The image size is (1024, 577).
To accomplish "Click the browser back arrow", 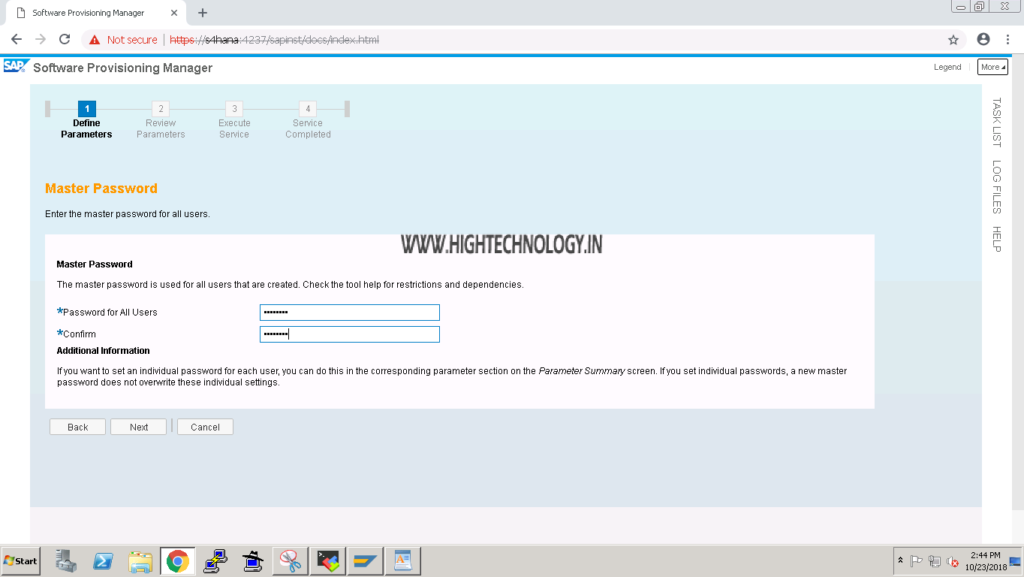I will [x=16, y=39].
